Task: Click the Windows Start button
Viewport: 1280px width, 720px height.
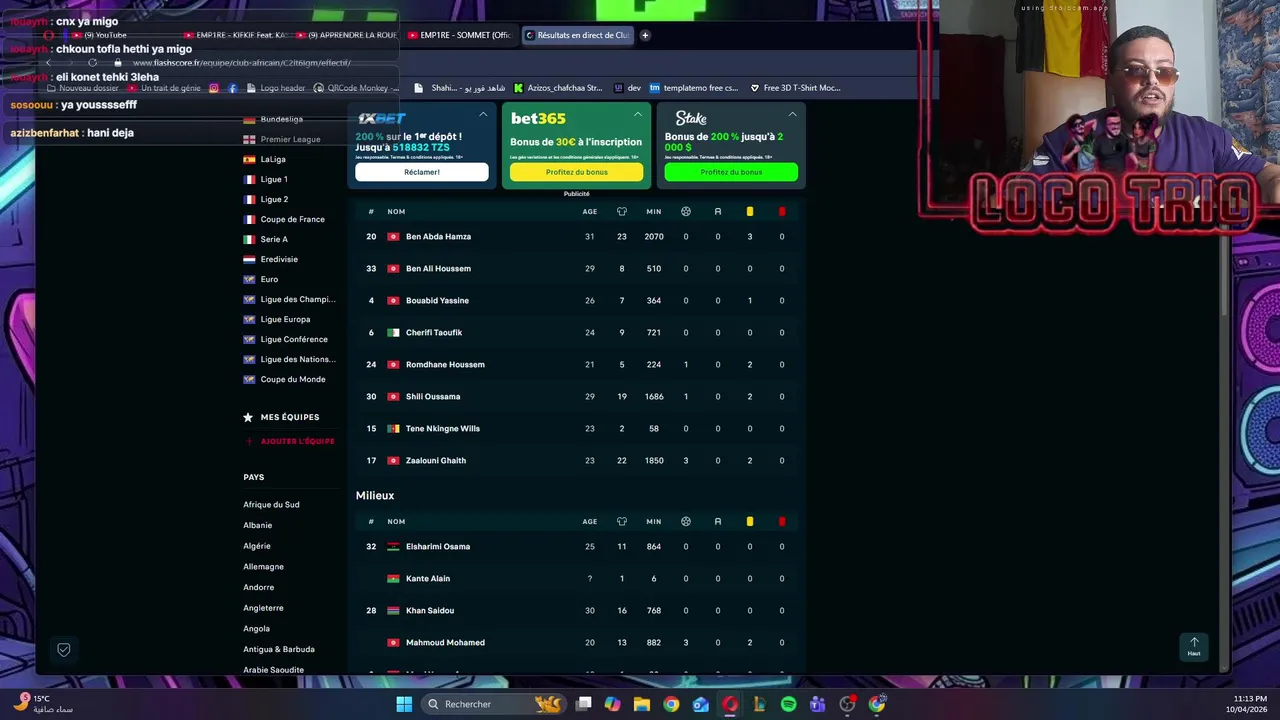Action: point(404,704)
